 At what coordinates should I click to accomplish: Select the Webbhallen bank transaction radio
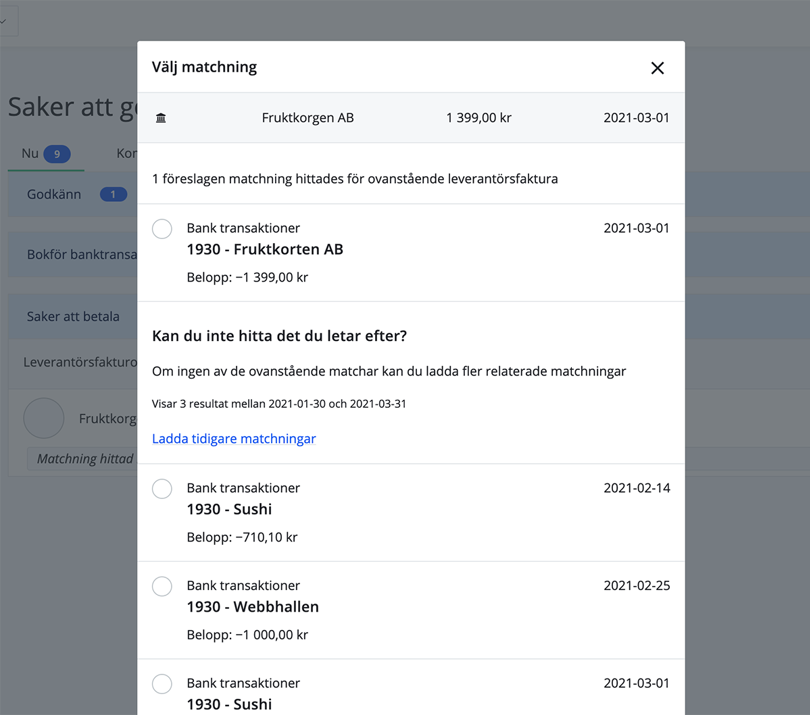click(162, 587)
